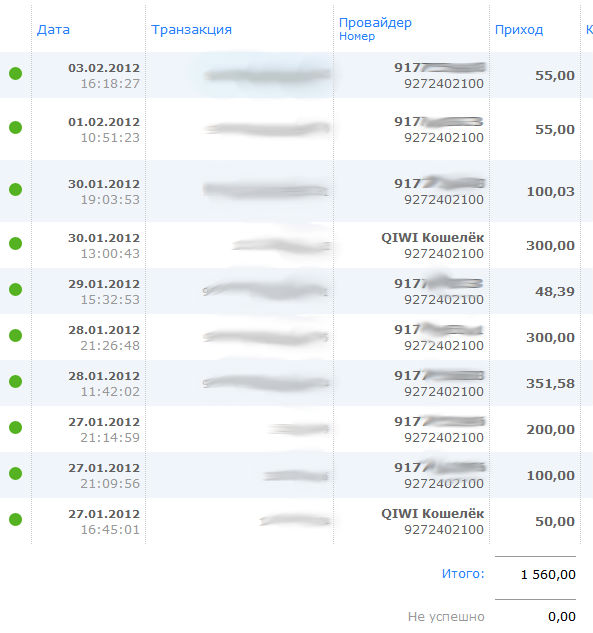
Task: Click the green status dot for 30.01.2012 19:03:53
Action: click(15, 189)
